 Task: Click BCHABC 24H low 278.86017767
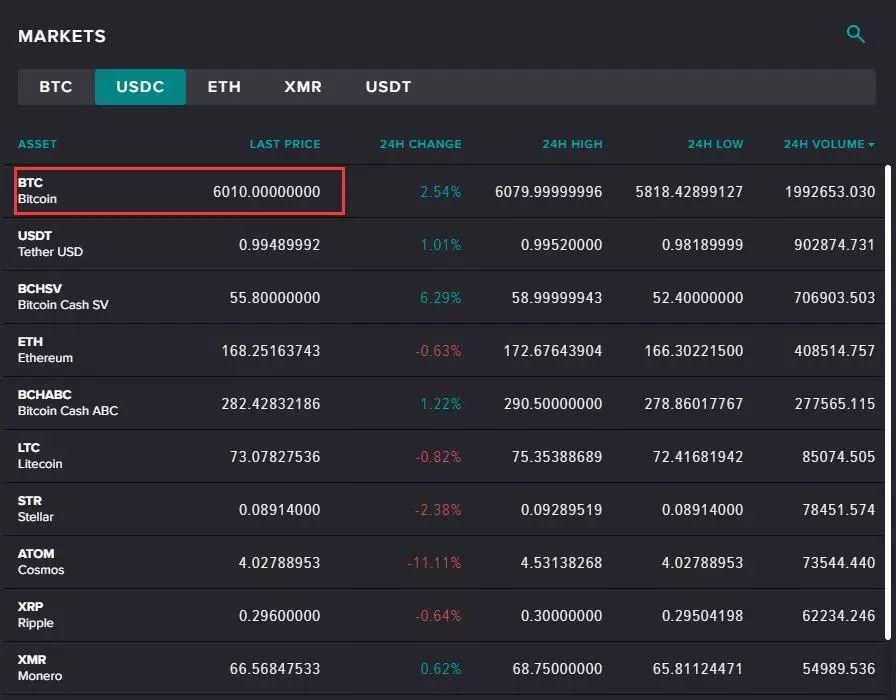pos(694,403)
